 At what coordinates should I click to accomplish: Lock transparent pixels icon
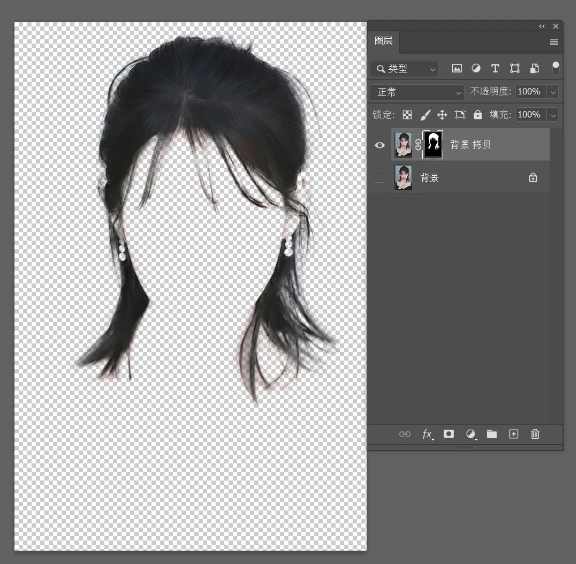click(x=407, y=115)
